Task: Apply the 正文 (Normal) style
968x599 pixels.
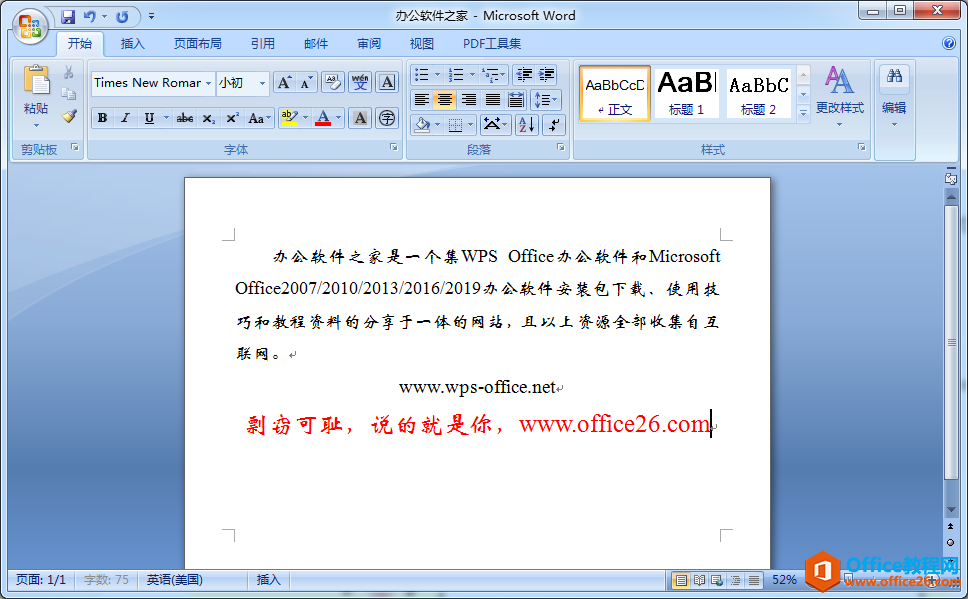Action: tap(615, 94)
